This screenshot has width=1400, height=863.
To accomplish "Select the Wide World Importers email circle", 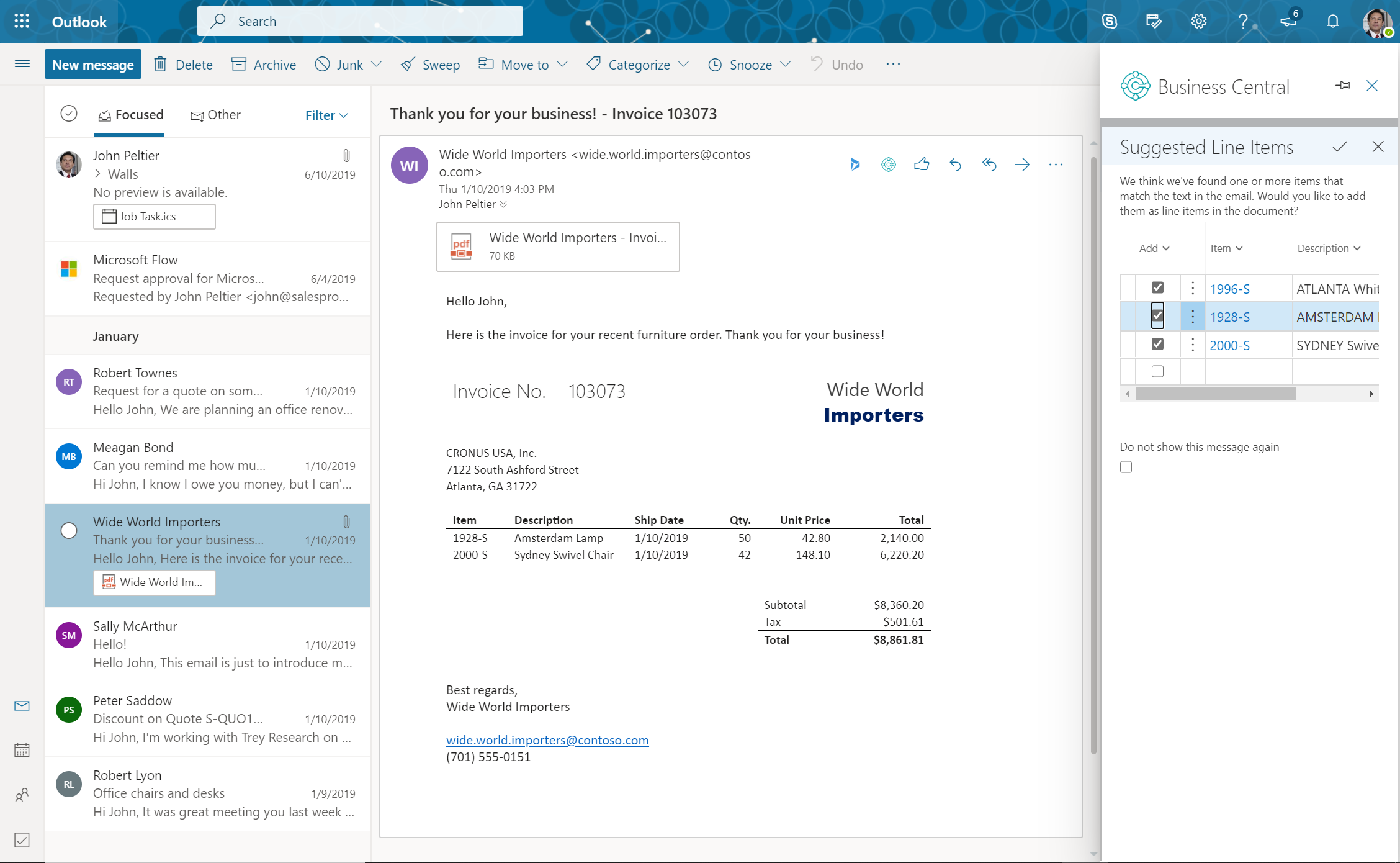I will click(68, 531).
